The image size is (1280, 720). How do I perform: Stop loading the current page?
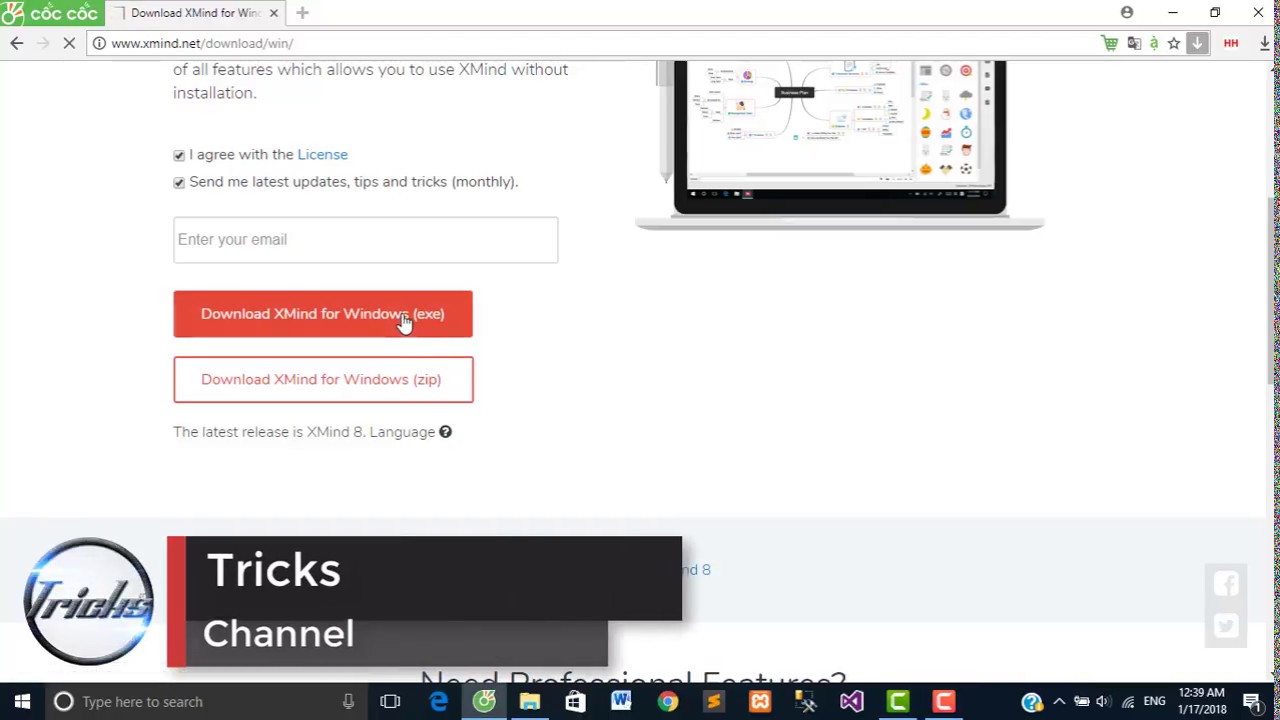point(69,43)
